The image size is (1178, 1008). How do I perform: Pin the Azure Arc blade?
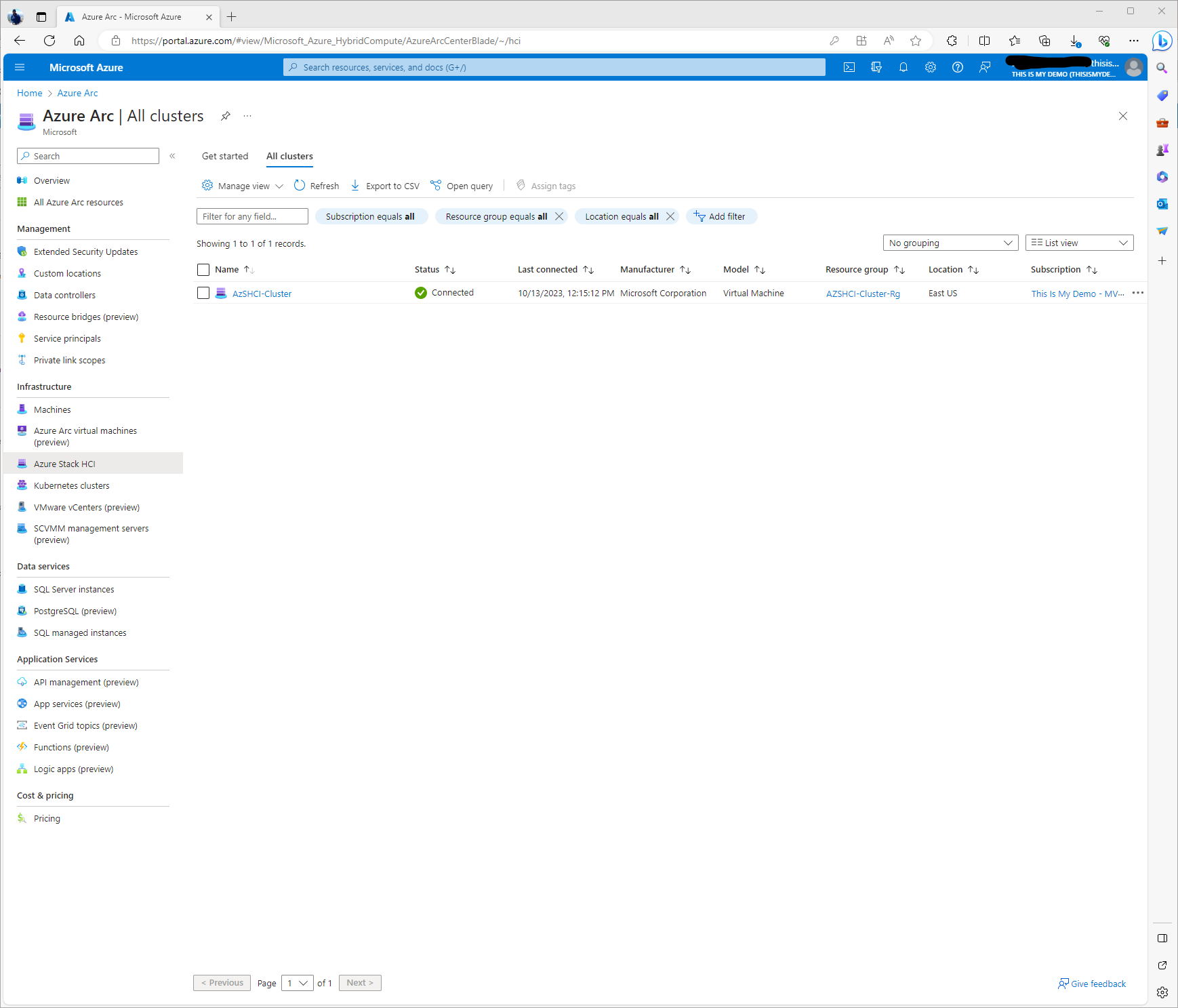[x=226, y=116]
